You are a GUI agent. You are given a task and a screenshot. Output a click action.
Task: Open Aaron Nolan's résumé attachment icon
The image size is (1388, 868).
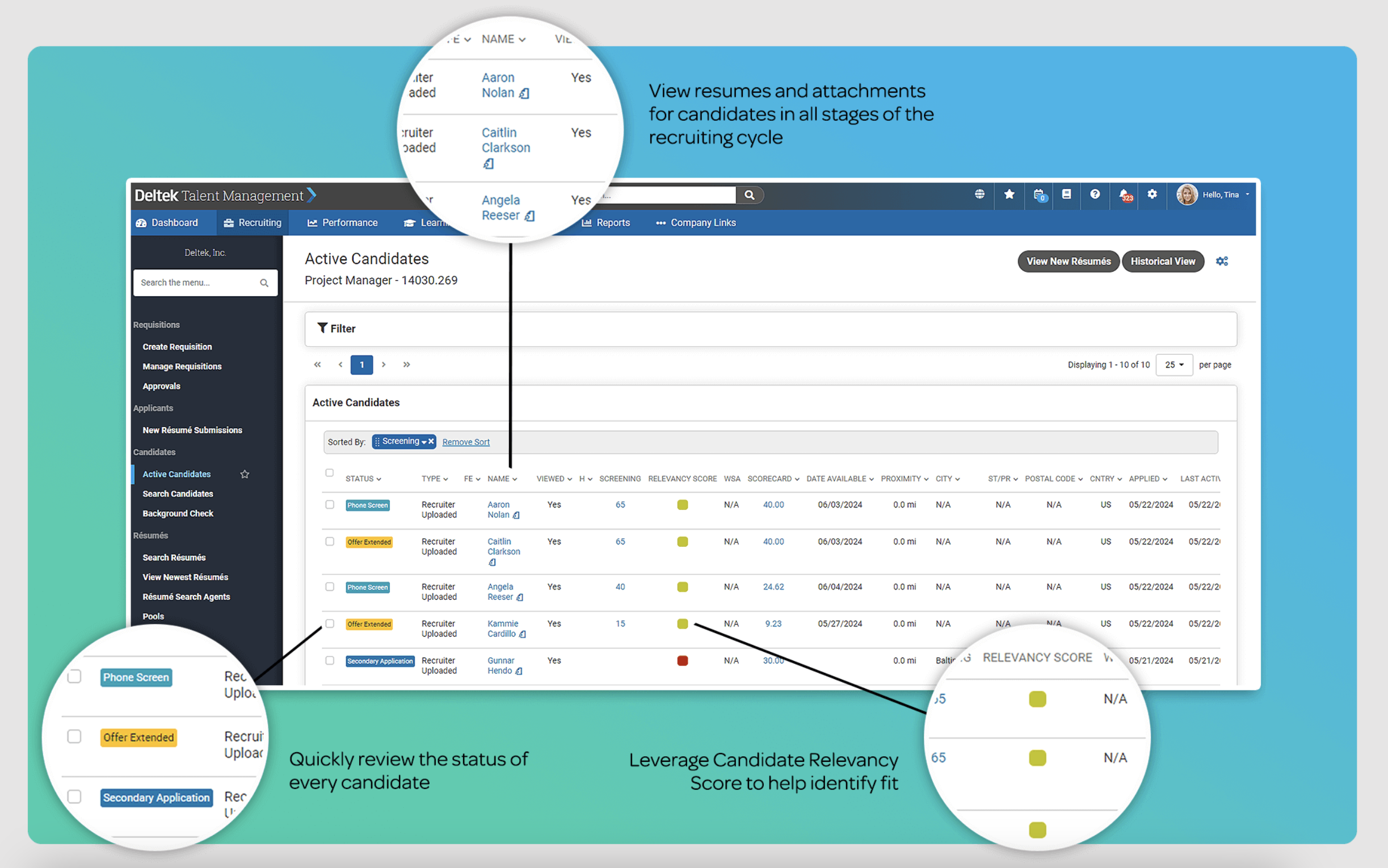516,516
